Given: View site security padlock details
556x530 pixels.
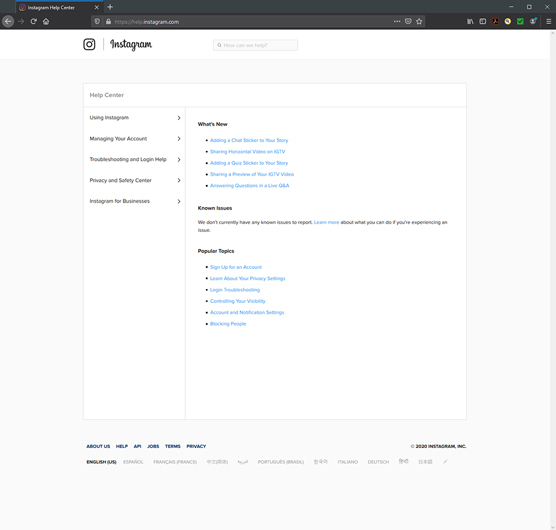Looking at the screenshot, I should 108,22.
